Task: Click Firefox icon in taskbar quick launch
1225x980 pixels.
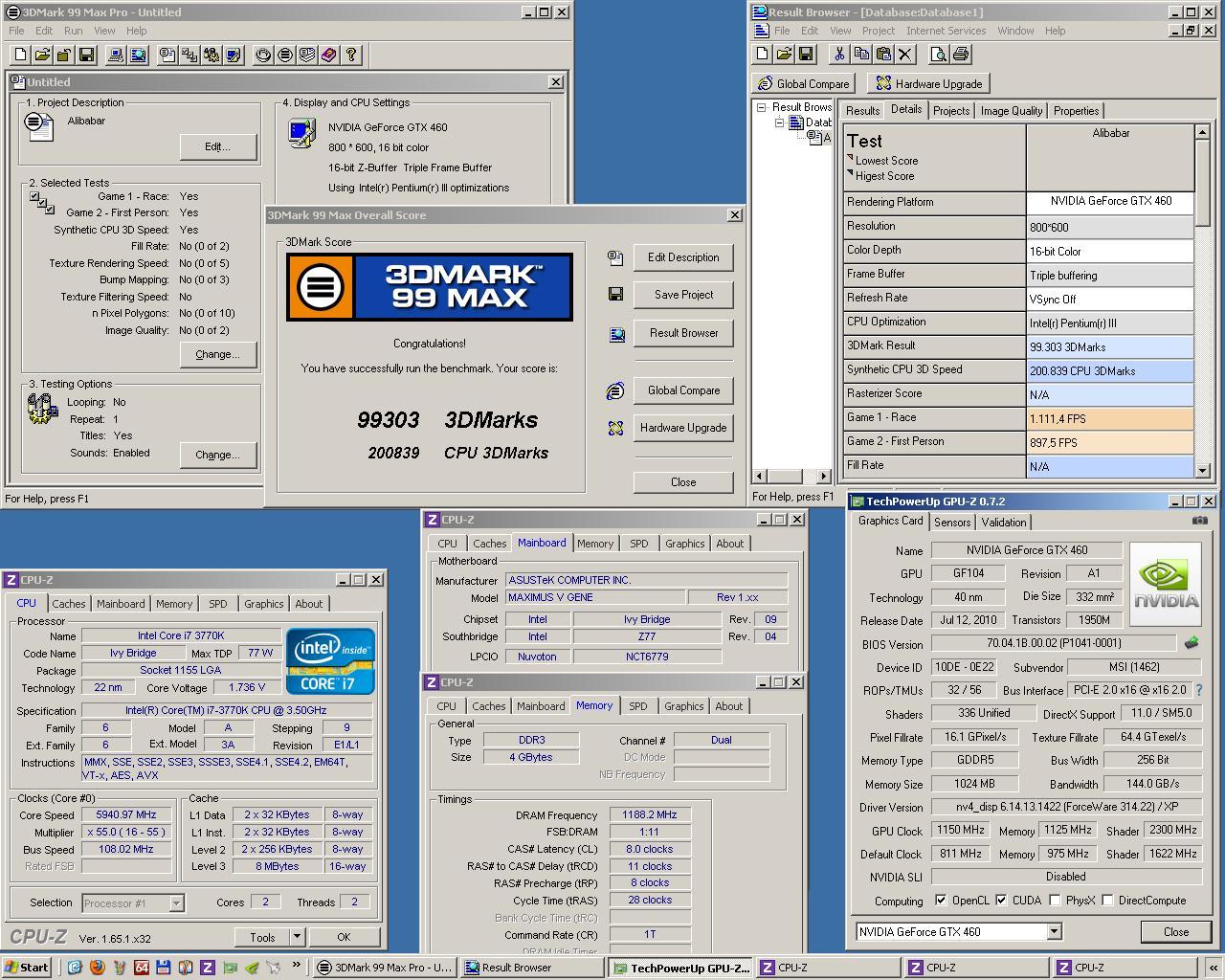Action: [97, 968]
